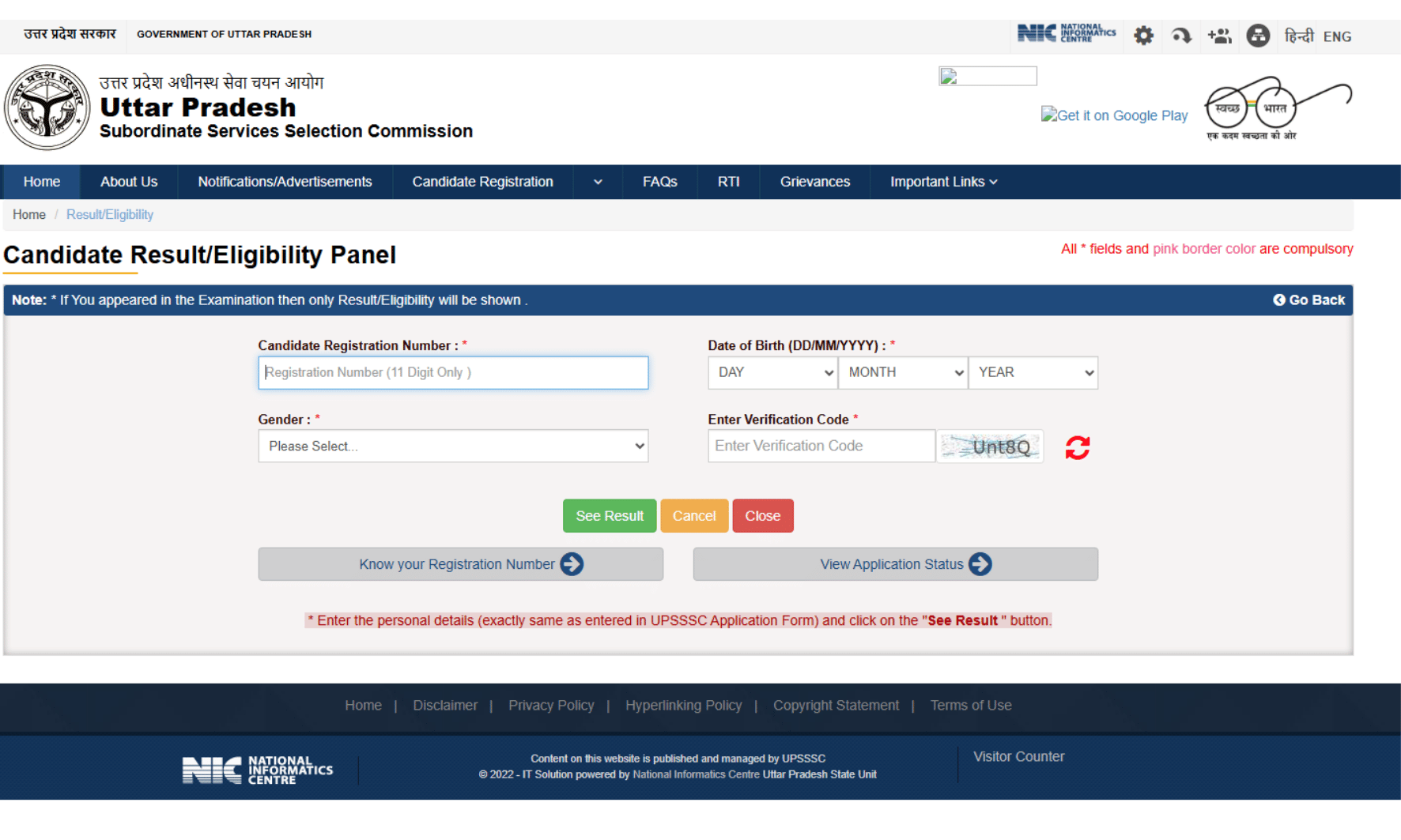Open the DAY dropdown
This screenshot has width=1401, height=840.
(x=772, y=372)
